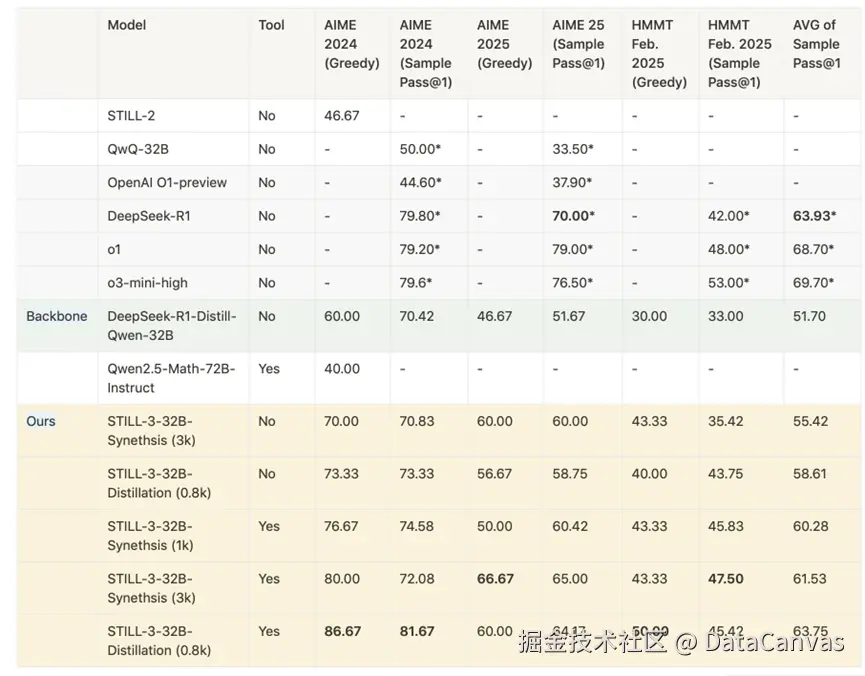Select the "STILL-2" model name cell

[x=131, y=116]
